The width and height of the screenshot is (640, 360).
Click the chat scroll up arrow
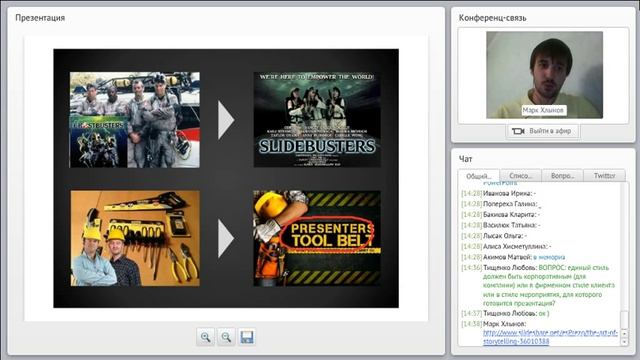pyautogui.click(x=624, y=333)
